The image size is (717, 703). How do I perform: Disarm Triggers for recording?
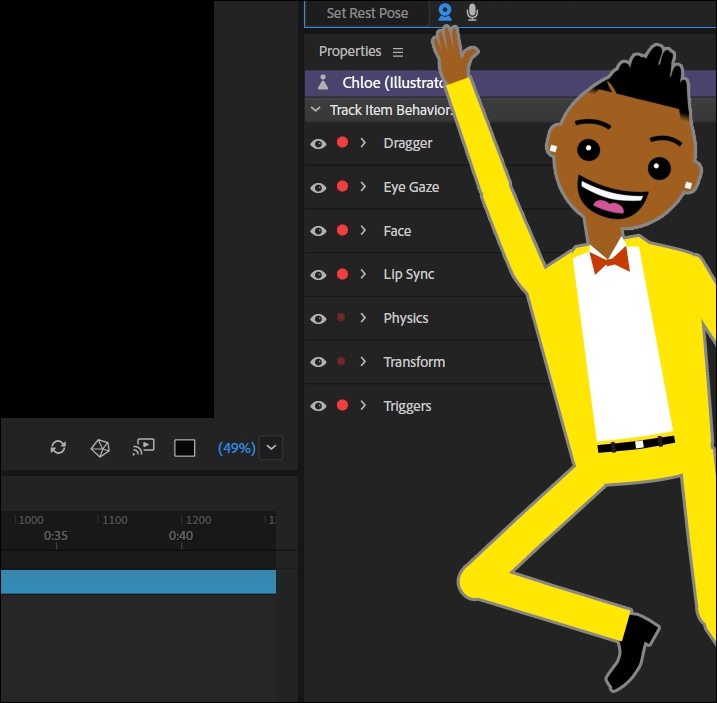click(x=342, y=405)
